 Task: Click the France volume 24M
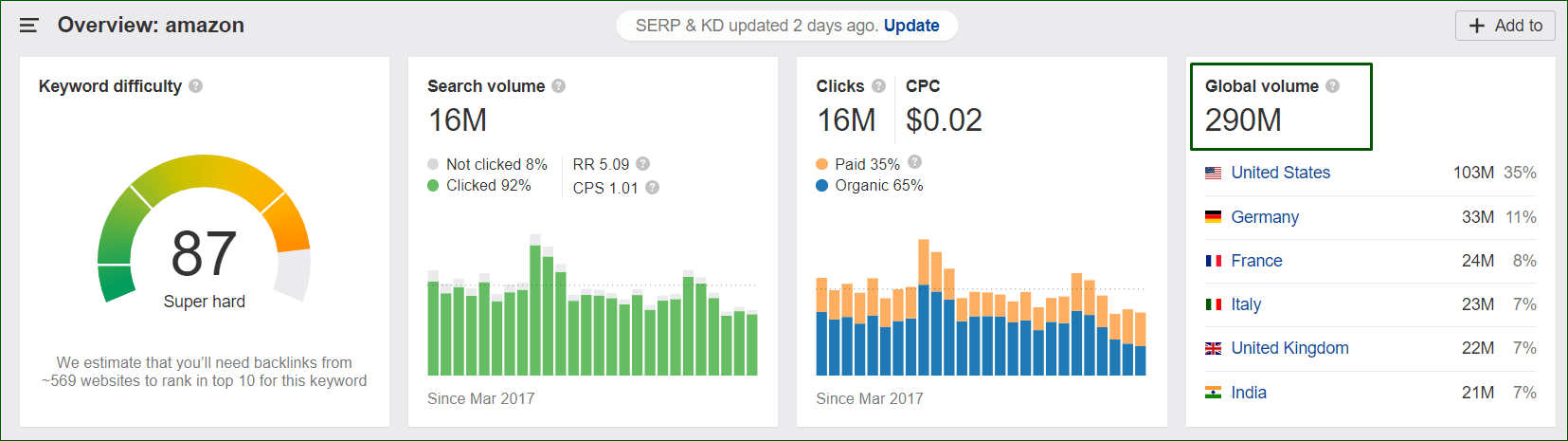(x=1478, y=261)
